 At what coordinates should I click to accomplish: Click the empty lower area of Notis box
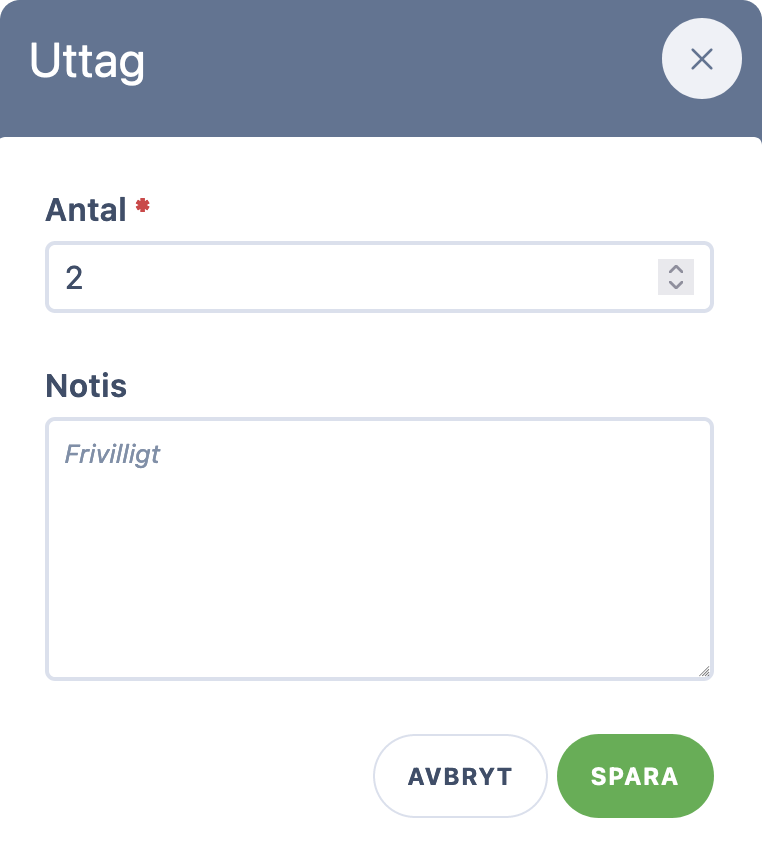click(380, 596)
